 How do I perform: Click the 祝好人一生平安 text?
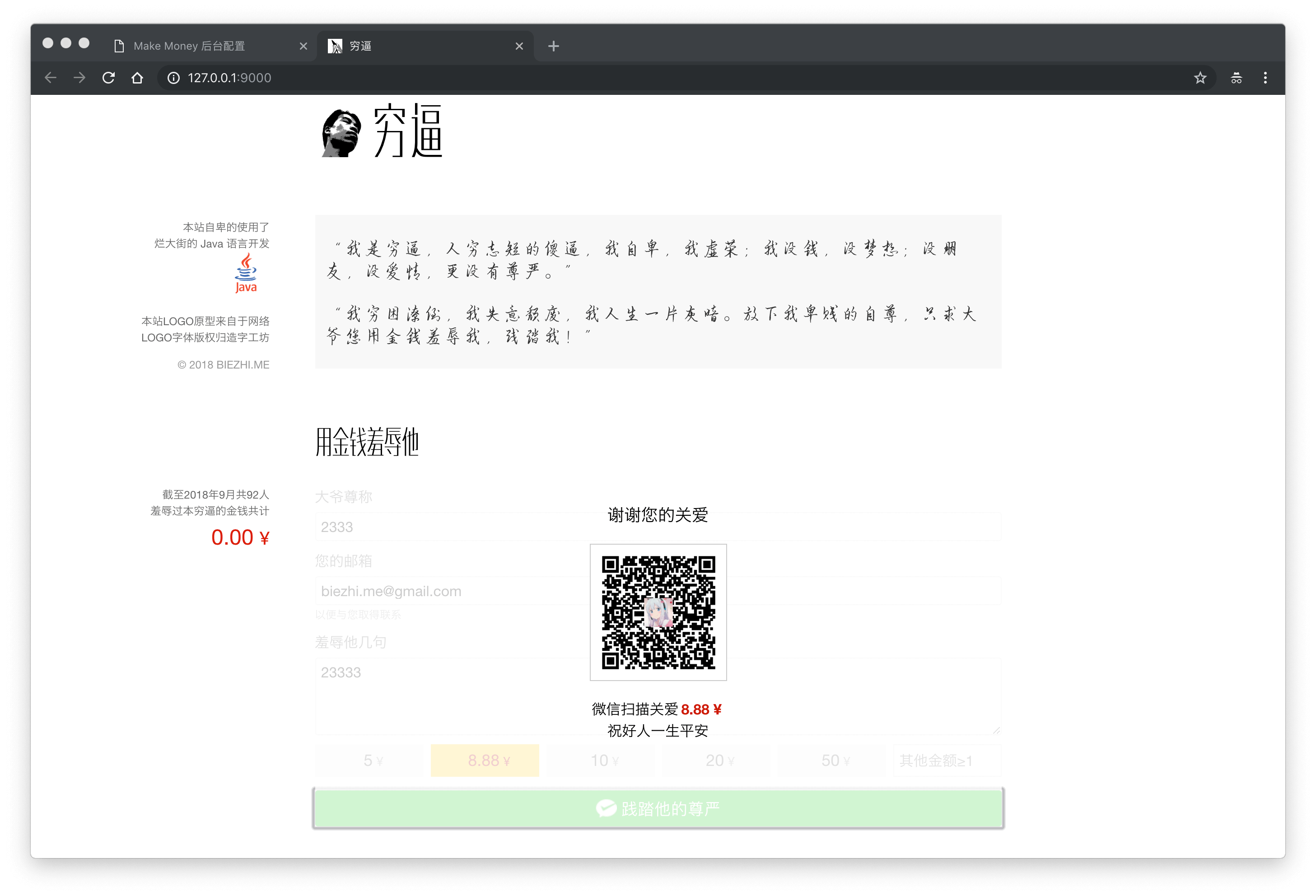[x=658, y=731]
